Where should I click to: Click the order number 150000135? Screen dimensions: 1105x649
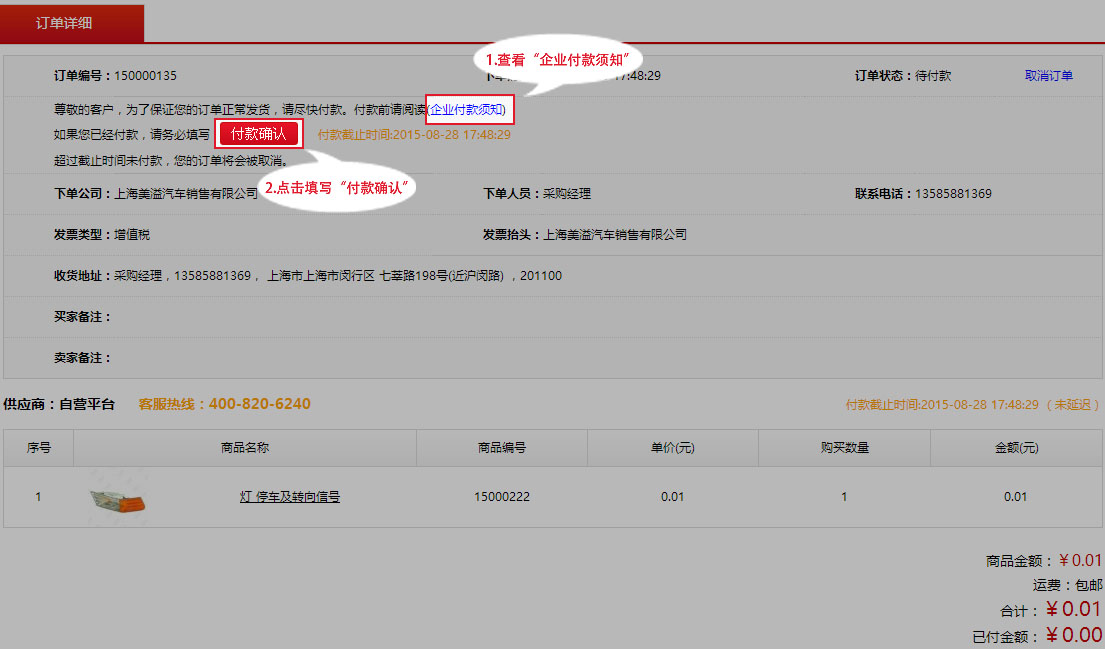(146, 76)
